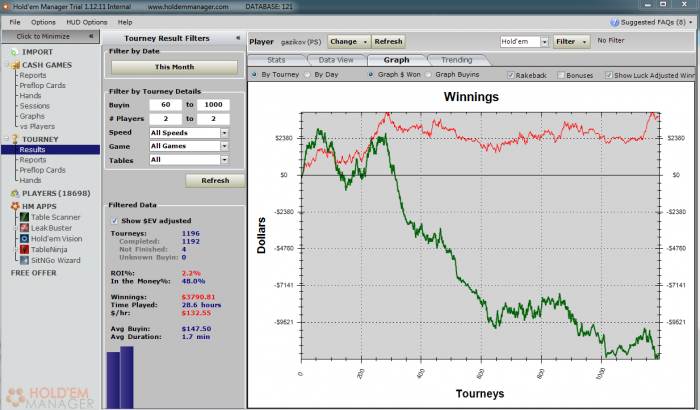Select the By Tourney radio button

[254, 75]
